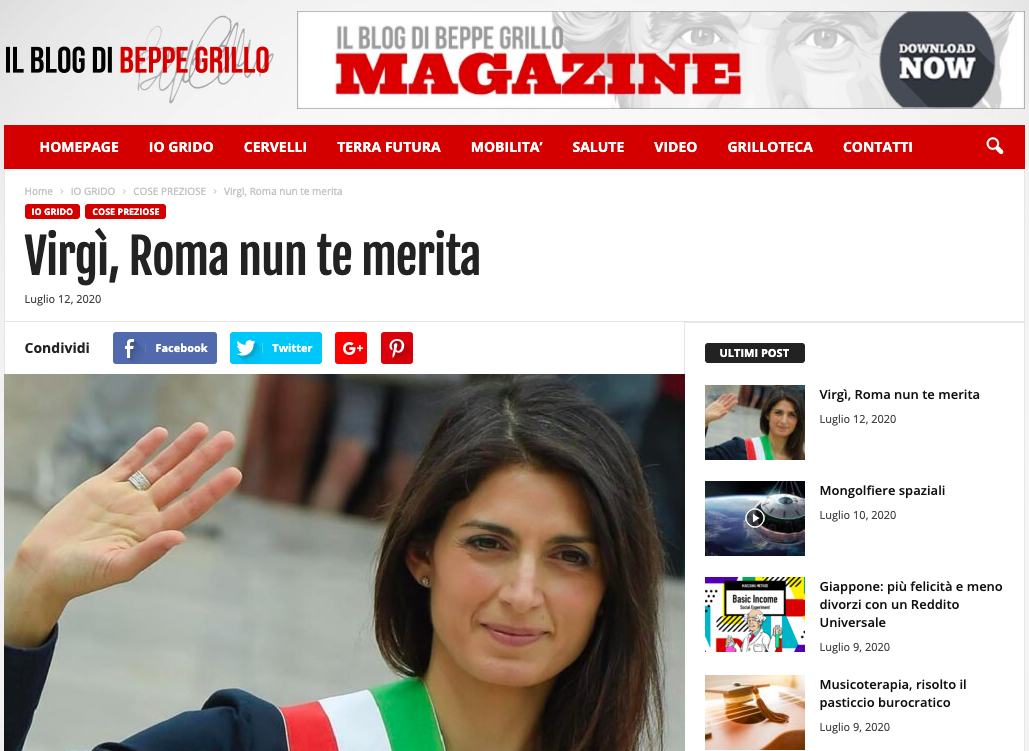This screenshot has width=1029, height=751.
Task: Open the GRILLOTECA menu
Action: (x=770, y=147)
